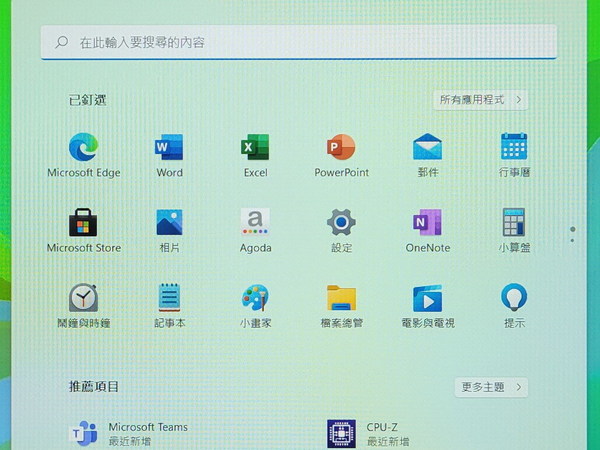The height and width of the screenshot is (450, 600).
Task: Click the search magnifier icon
Action: (x=62, y=42)
